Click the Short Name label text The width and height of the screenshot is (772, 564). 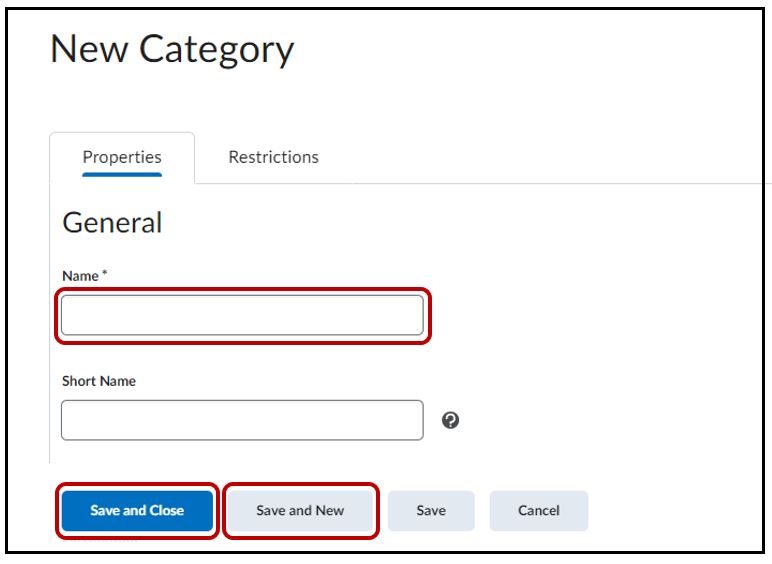click(x=99, y=381)
